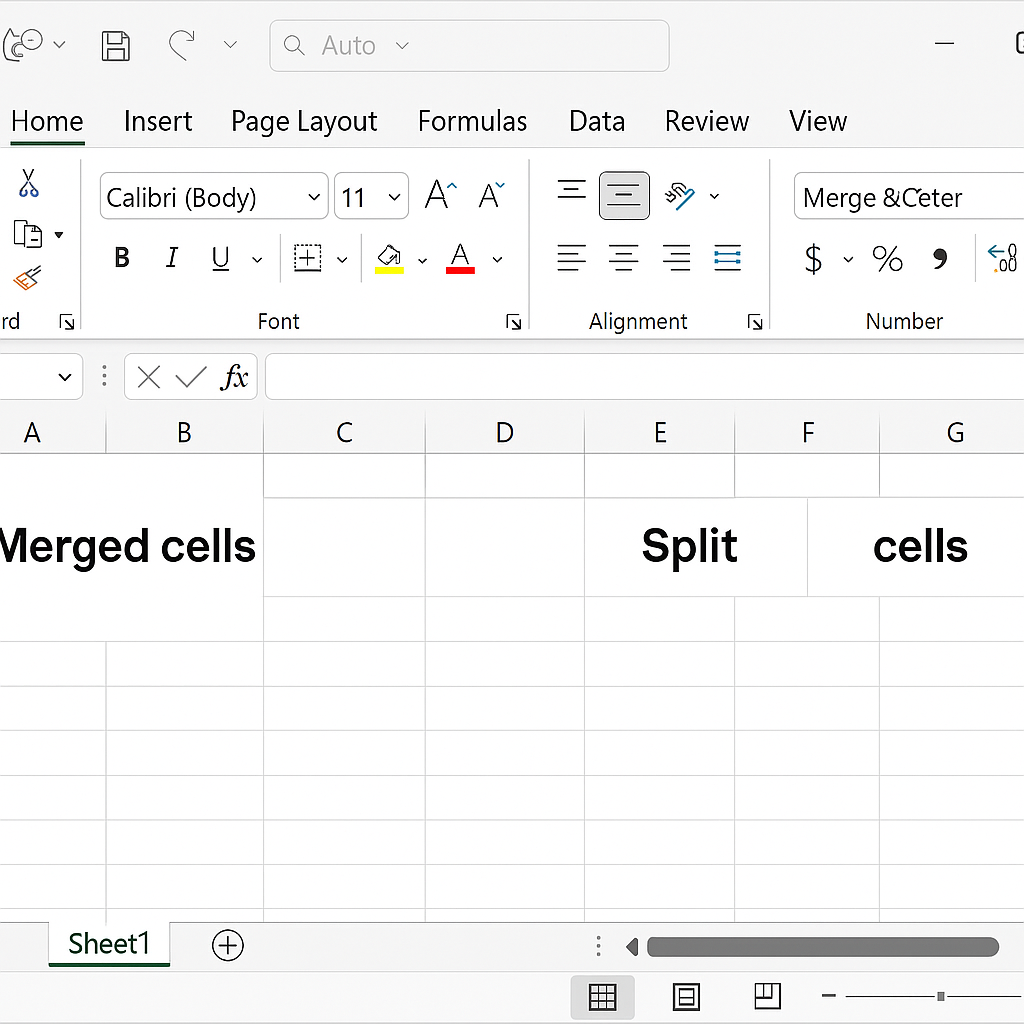The image size is (1024, 1024).
Task: Toggle Italic formatting
Action: coord(172,258)
